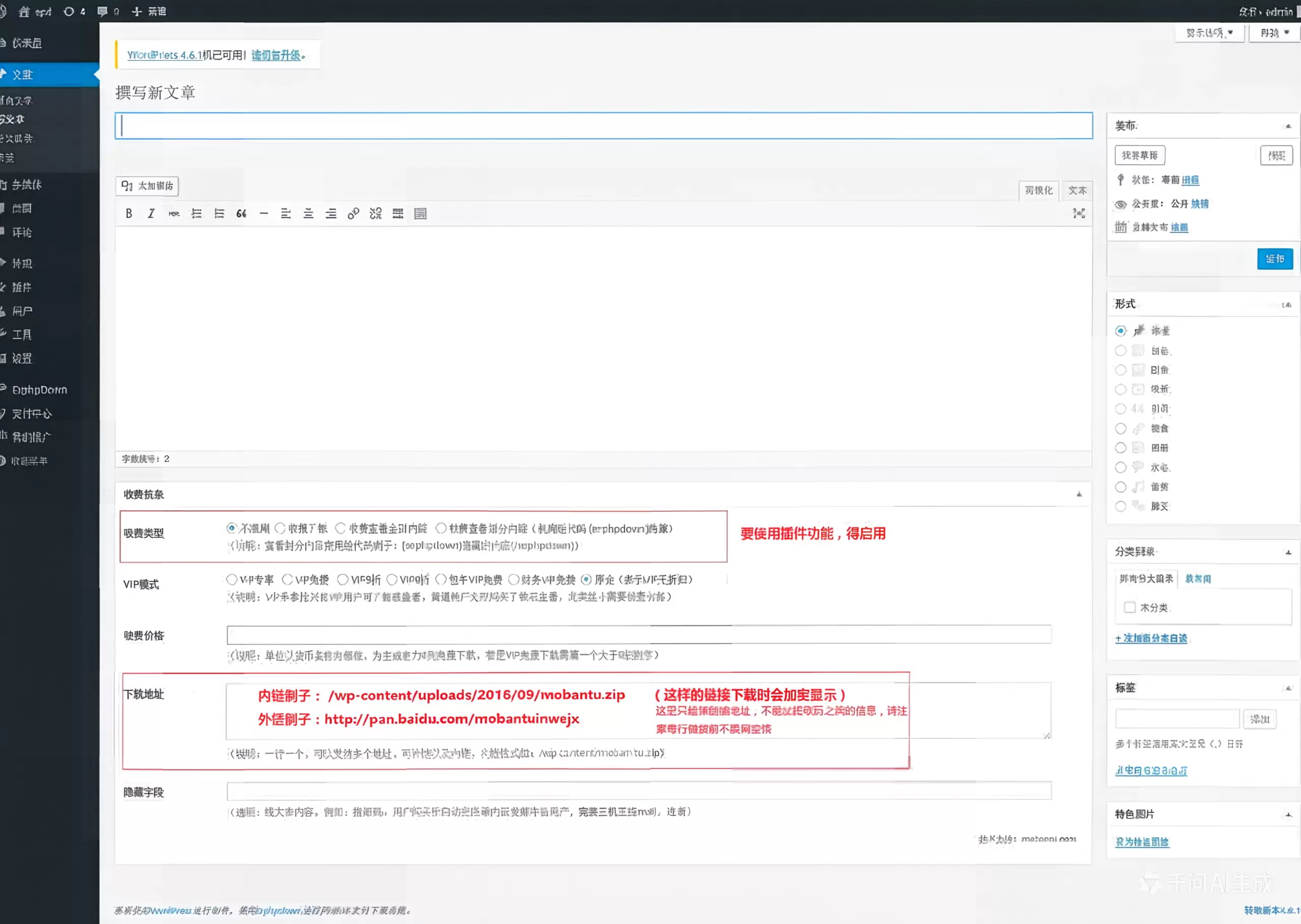Open the 显示选项 dropdown at top right
Screen dimensions: 1301x924
(1209, 33)
